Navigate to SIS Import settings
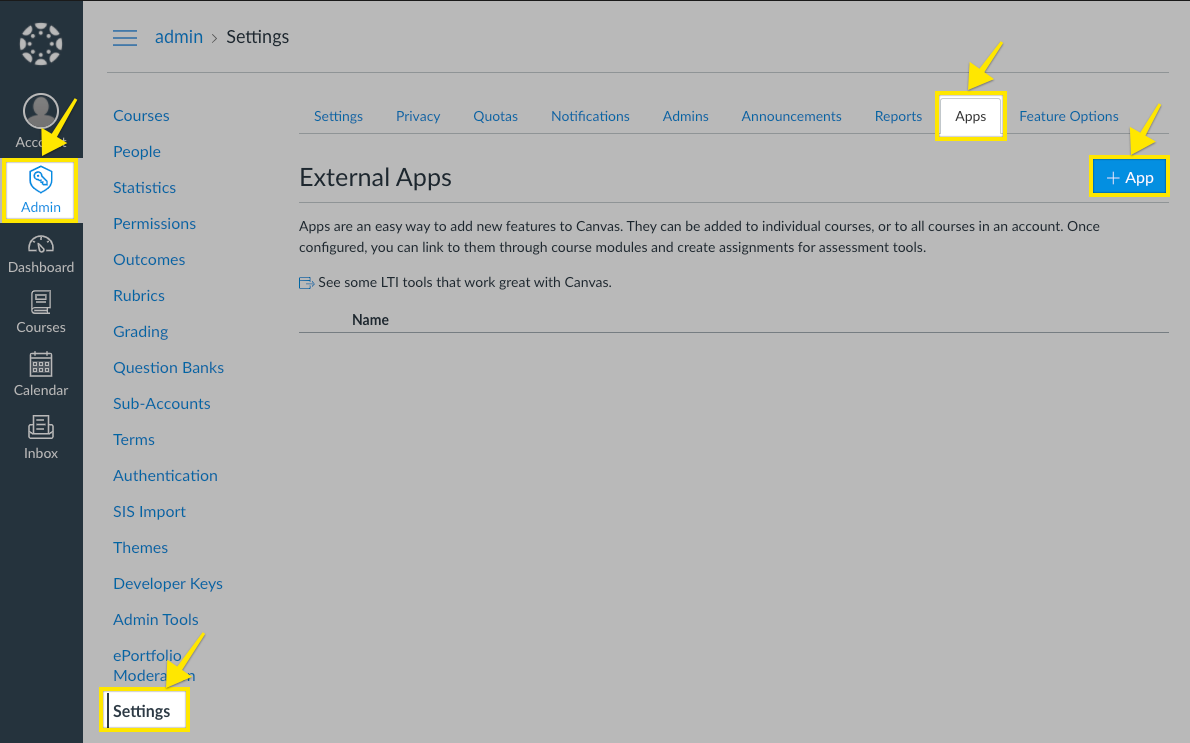The image size is (1190, 743). pos(149,511)
